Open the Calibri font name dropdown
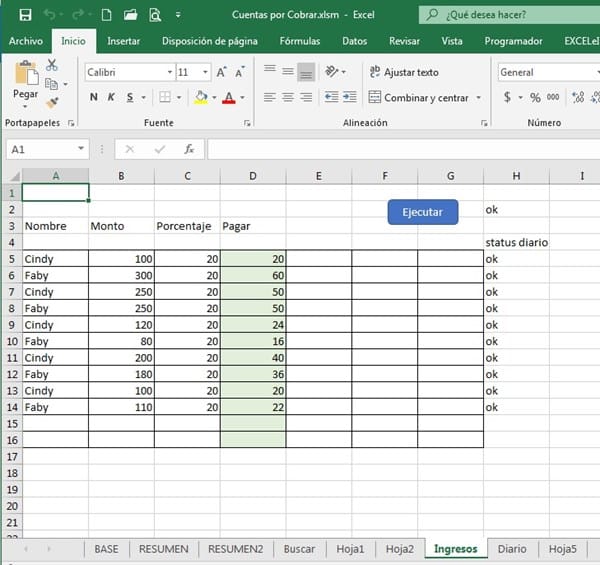The height and width of the screenshot is (565, 600). click(167, 72)
